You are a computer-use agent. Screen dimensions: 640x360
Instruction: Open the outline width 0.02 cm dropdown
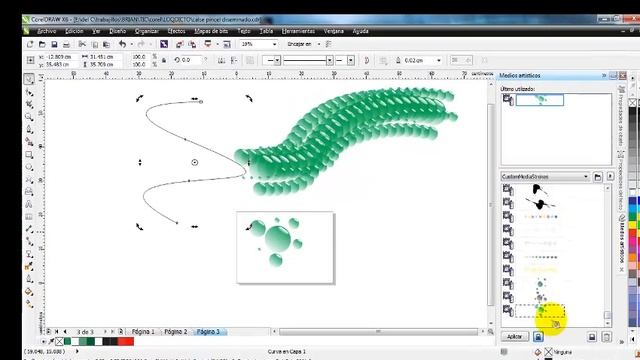439,60
